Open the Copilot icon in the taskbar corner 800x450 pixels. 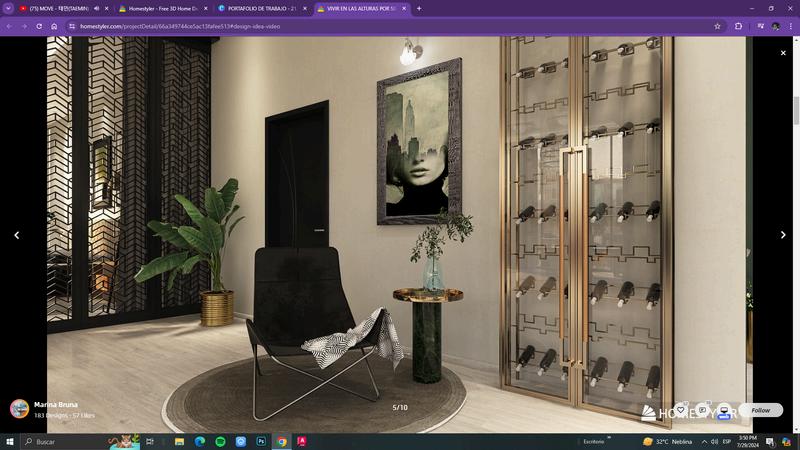click(x=787, y=442)
